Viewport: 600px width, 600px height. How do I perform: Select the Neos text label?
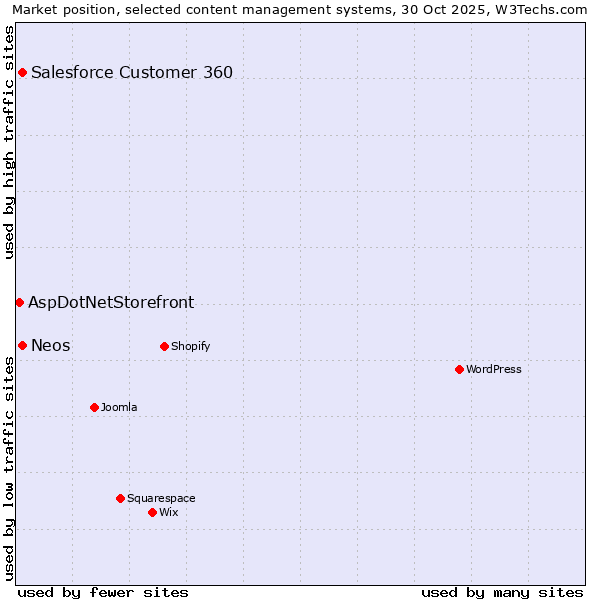pyautogui.click(x=51, y=345)
